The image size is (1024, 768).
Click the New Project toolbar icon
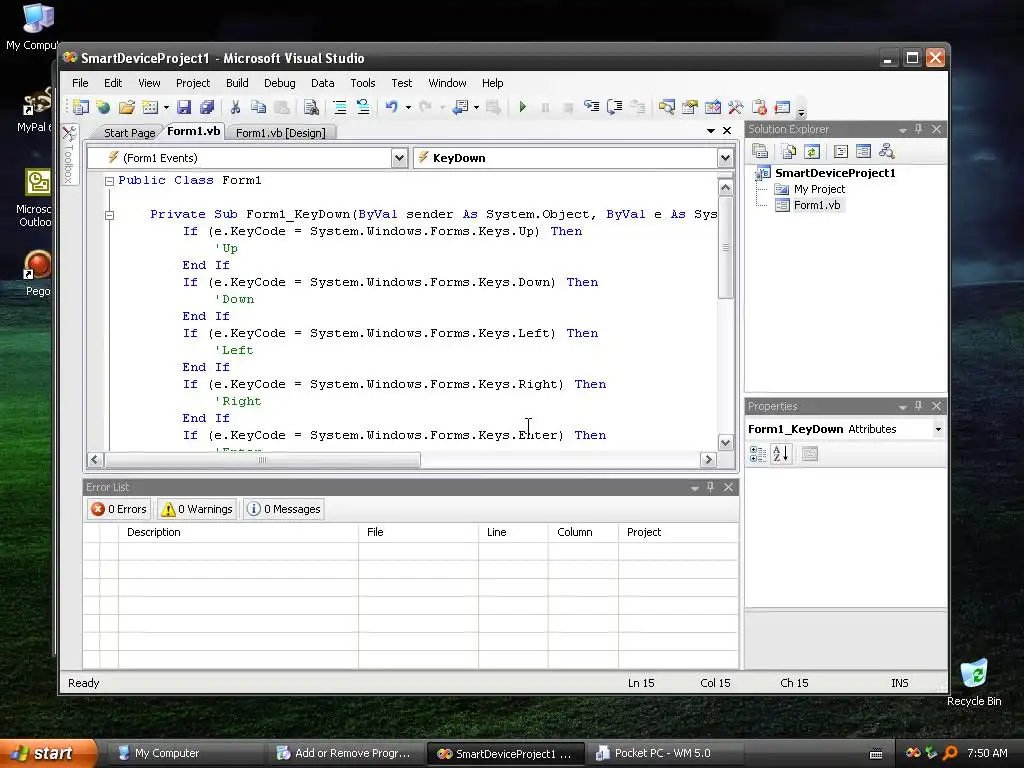81,107
